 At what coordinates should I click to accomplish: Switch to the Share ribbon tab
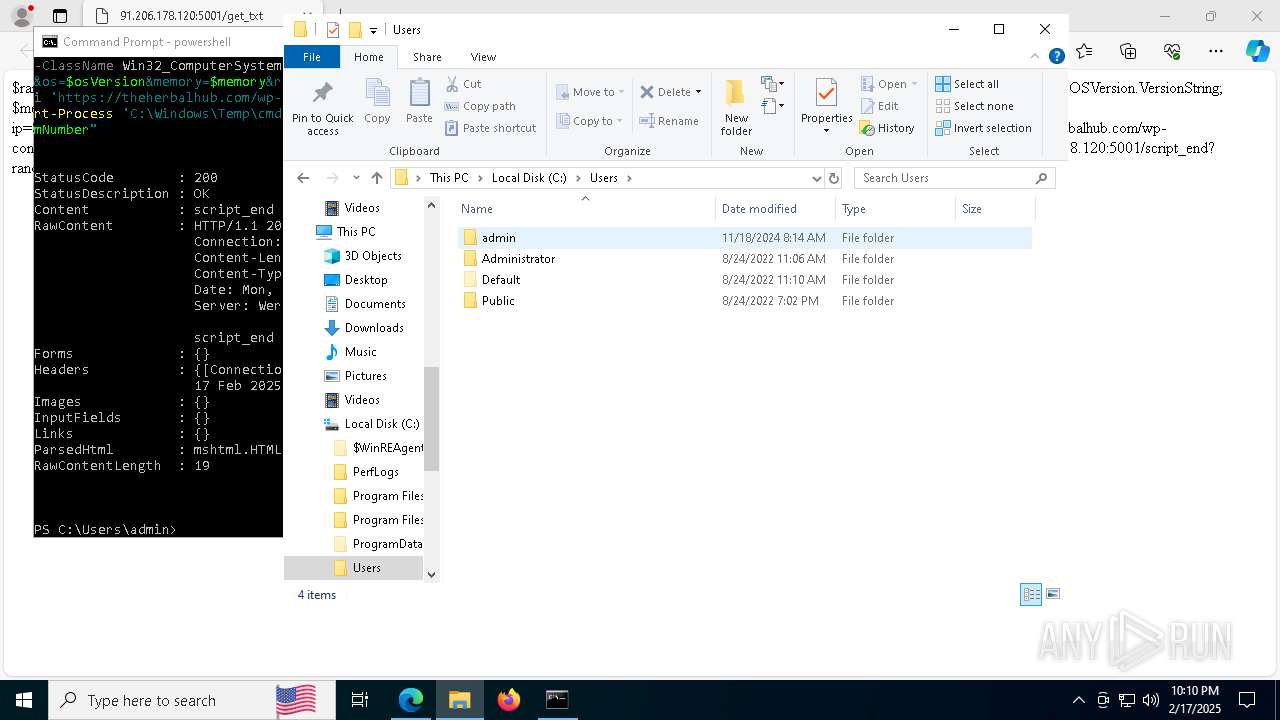tap(427, 57)
